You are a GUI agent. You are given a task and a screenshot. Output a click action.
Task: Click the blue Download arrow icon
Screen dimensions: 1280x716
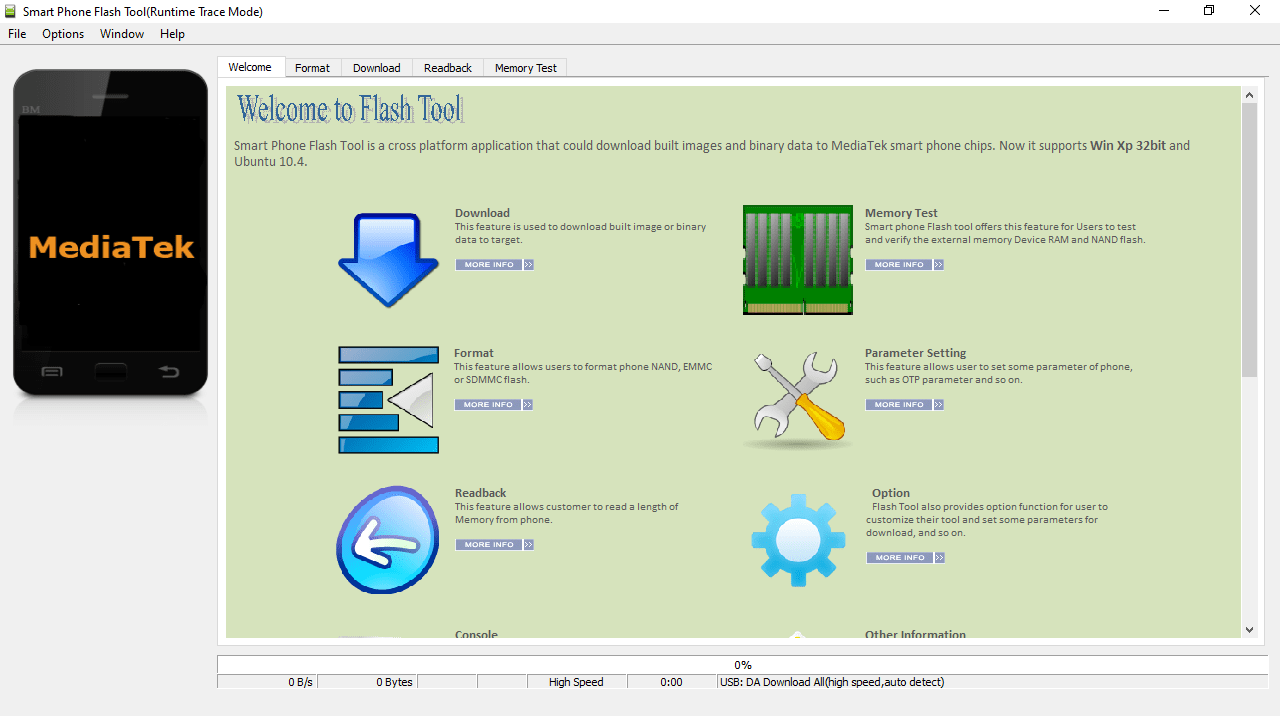pos(388,258)
